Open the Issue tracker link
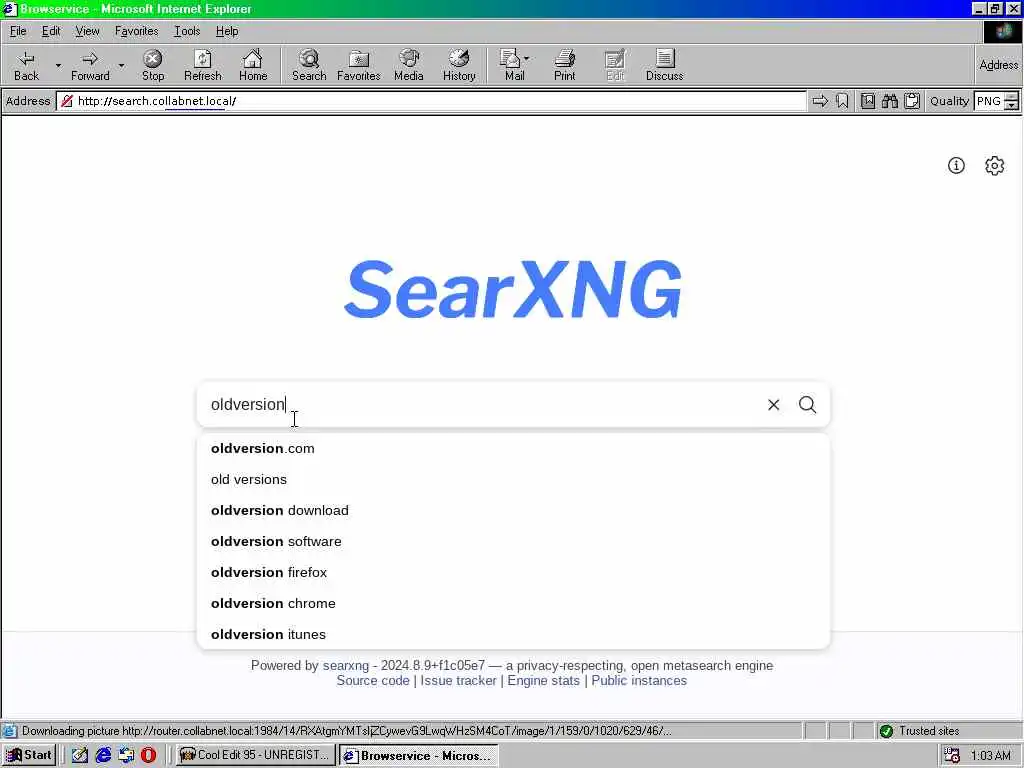The width and height of the screenshot is (1024, 768). 458,680
